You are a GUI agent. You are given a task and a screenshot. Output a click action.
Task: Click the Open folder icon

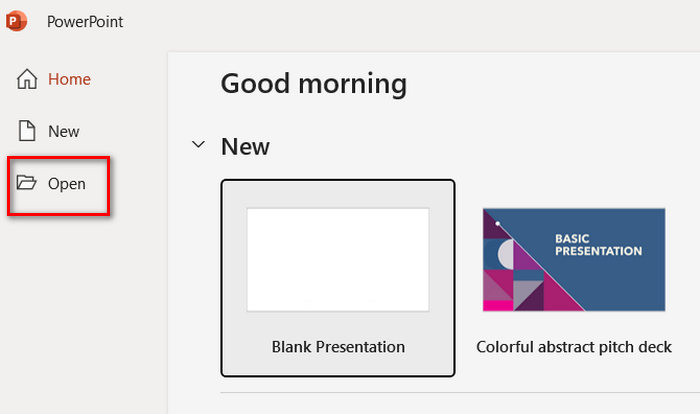point(27,183)
